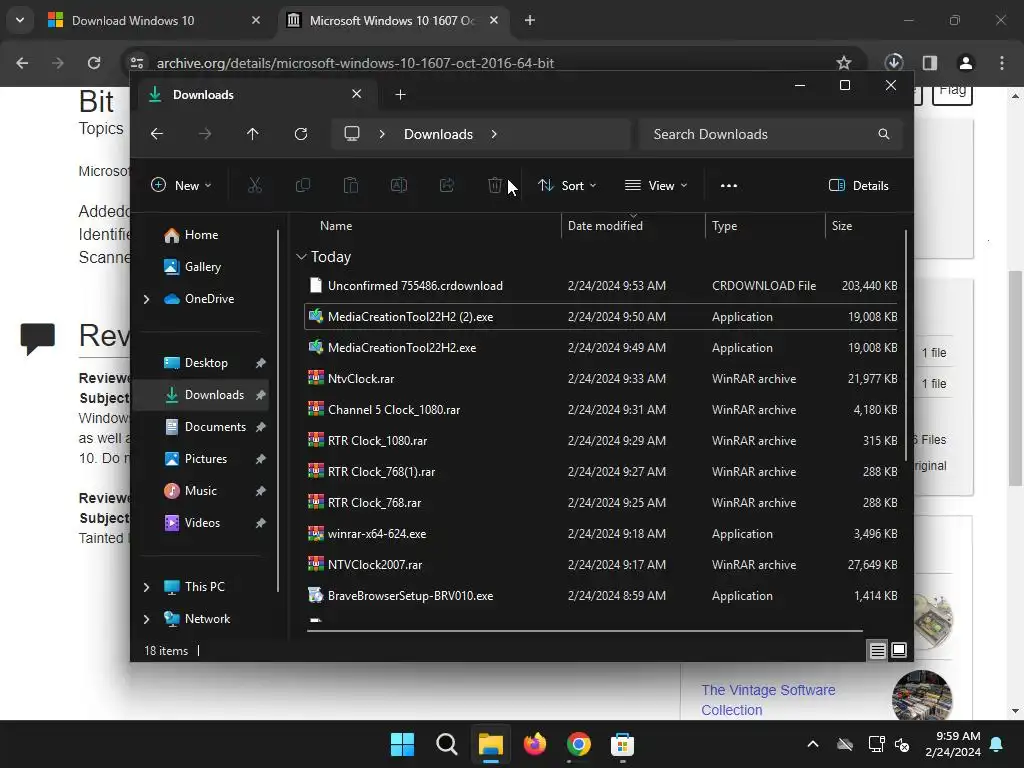Image resolution: width=1024 pixels, height=768 pixels.
Task: Expand the Downloads breadcrumb chevron
Action: [x=494, y=134]
